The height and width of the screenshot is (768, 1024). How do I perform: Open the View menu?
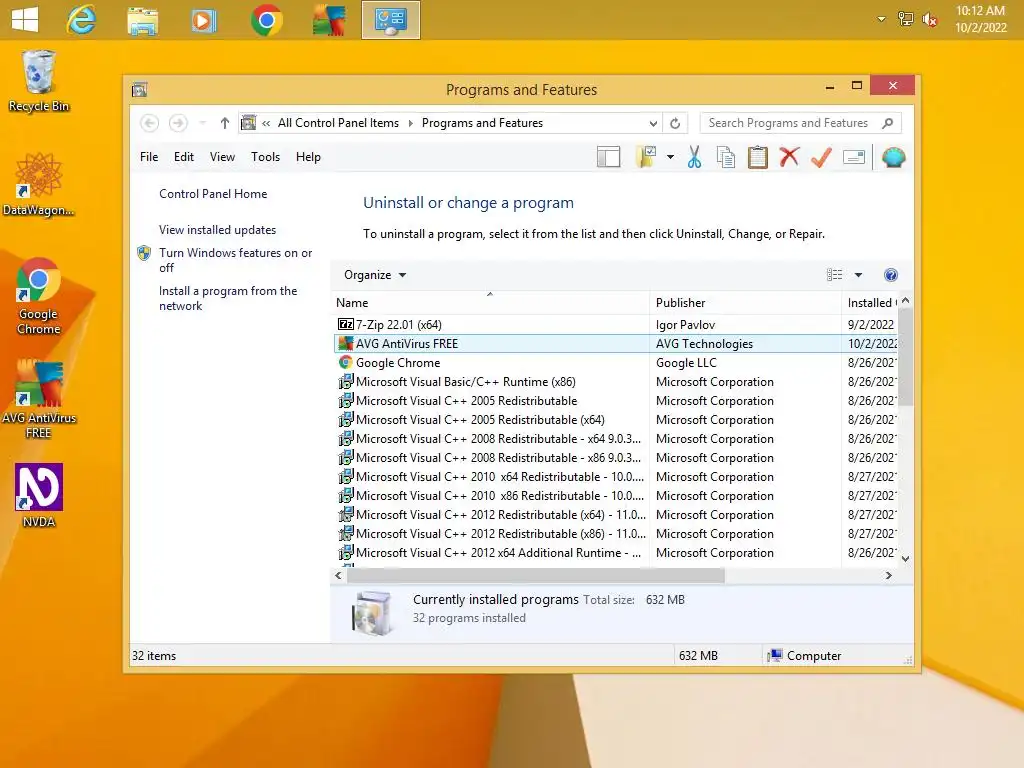(x=222, y=157)
